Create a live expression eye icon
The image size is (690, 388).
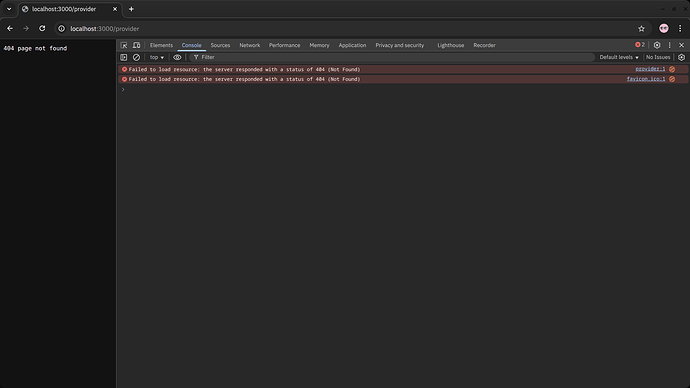(177, 57)
